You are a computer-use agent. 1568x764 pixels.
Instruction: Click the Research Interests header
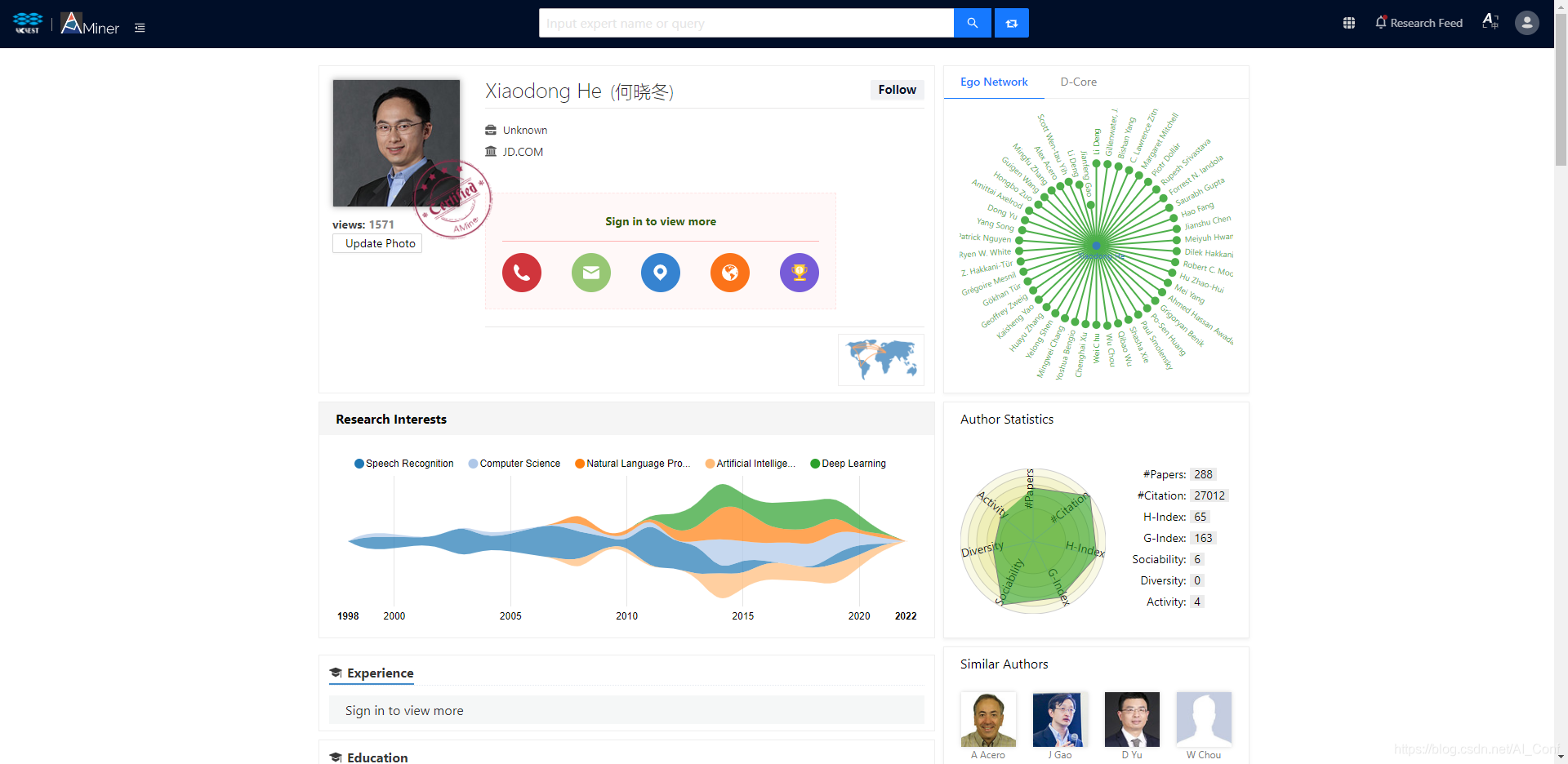pyautogui.click(x=391, y=420)
